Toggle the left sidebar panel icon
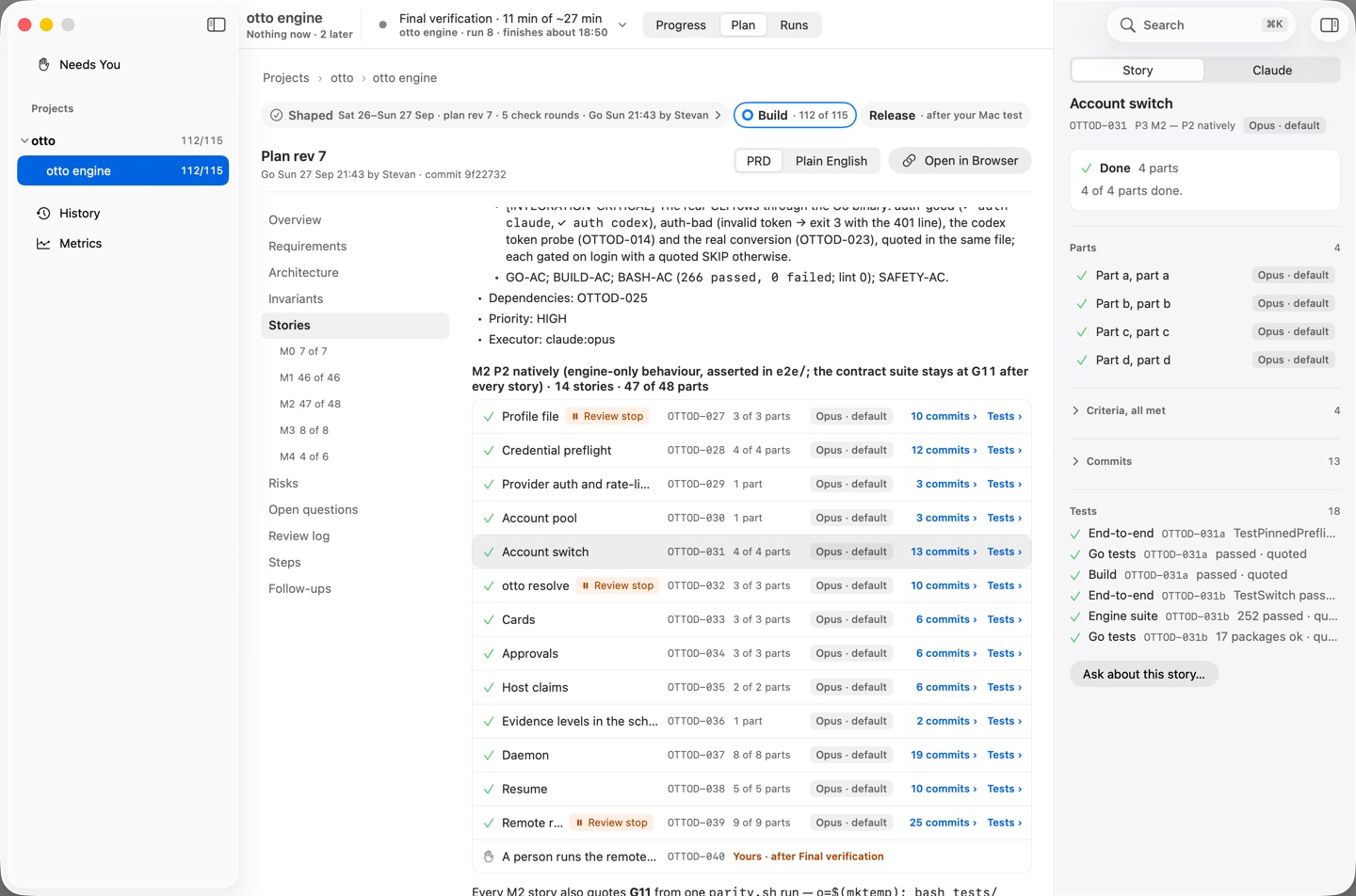Viewport: 1356px width, 896px height. click(217, 24)
